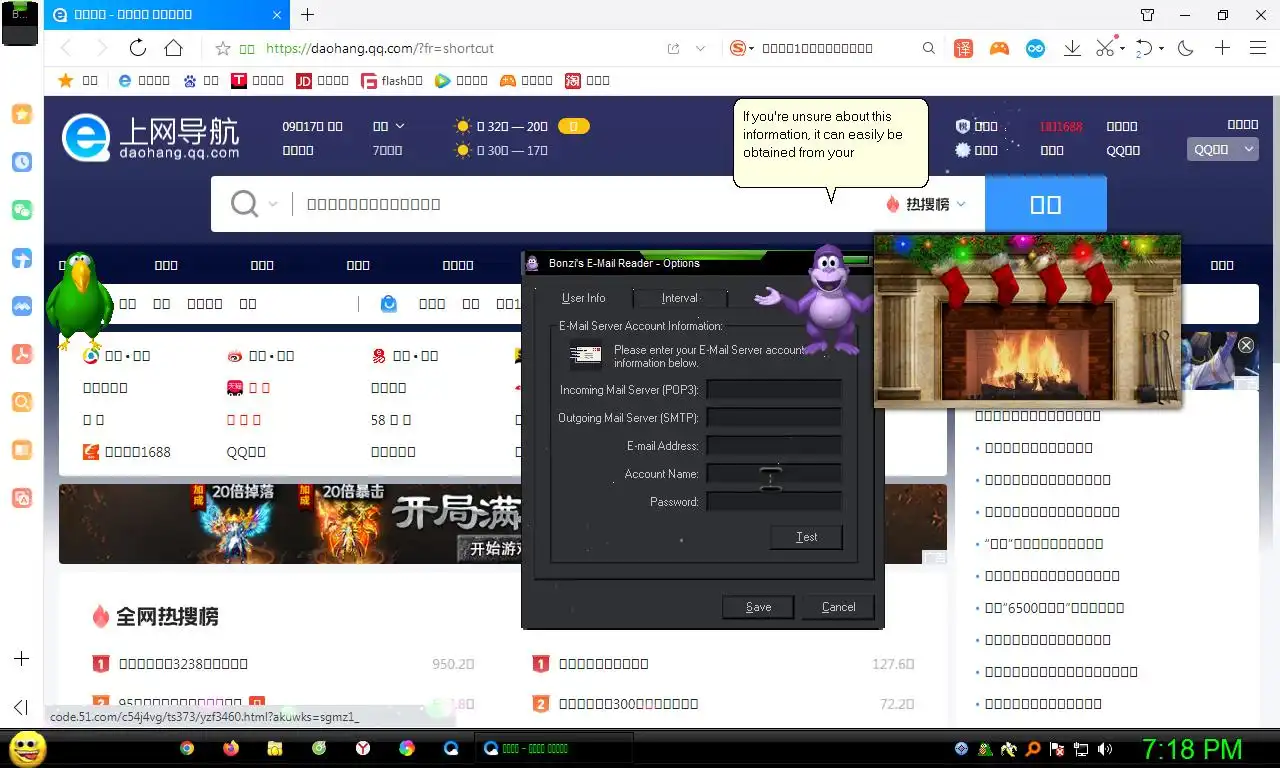Open the Sogou search engine selector
Viewport: 1280px width, 768px height.
pos(741,48)
